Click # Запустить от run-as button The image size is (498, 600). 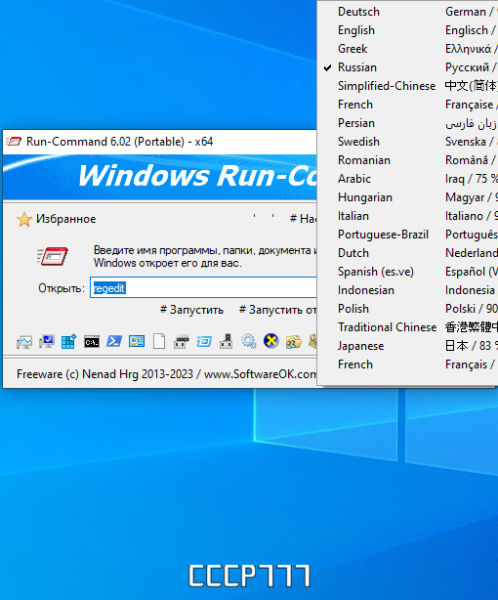(278, 310)
